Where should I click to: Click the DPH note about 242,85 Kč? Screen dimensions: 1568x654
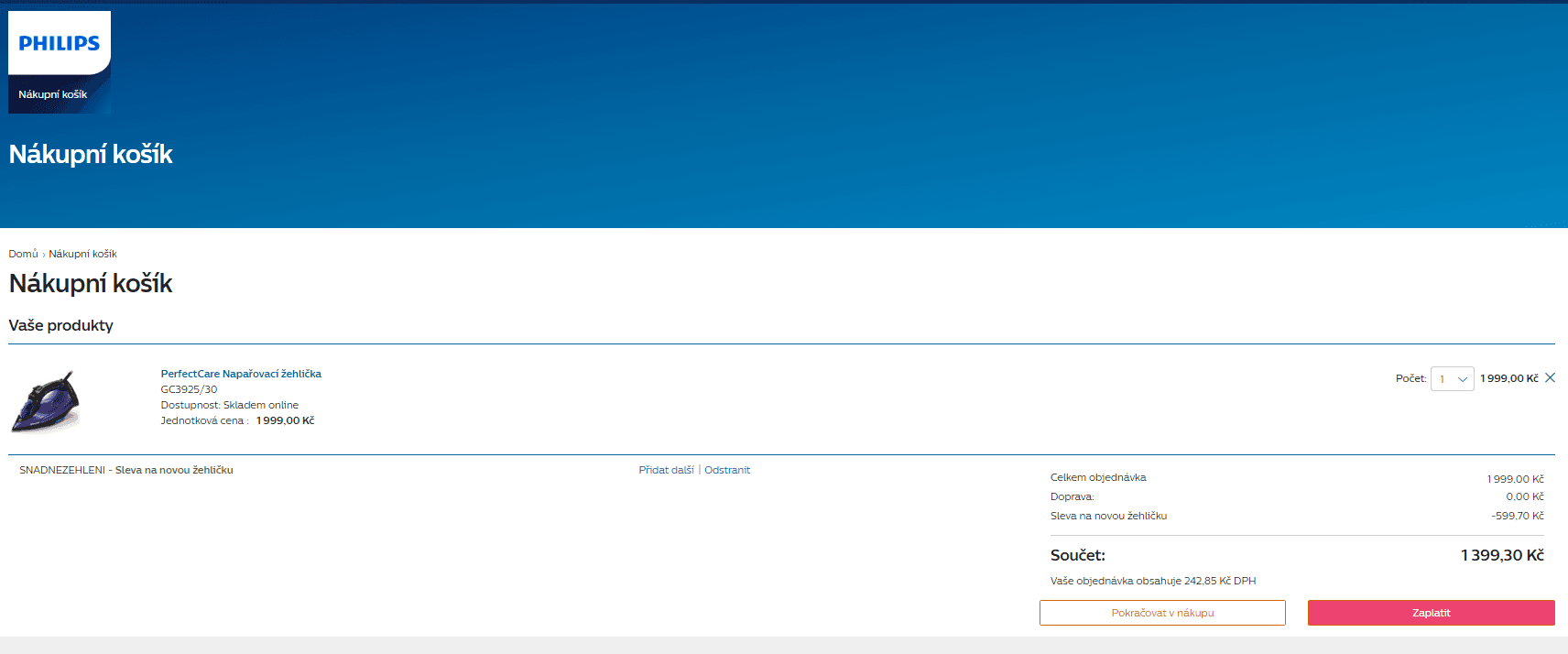pyautogui.click(x=1153, y=581)
